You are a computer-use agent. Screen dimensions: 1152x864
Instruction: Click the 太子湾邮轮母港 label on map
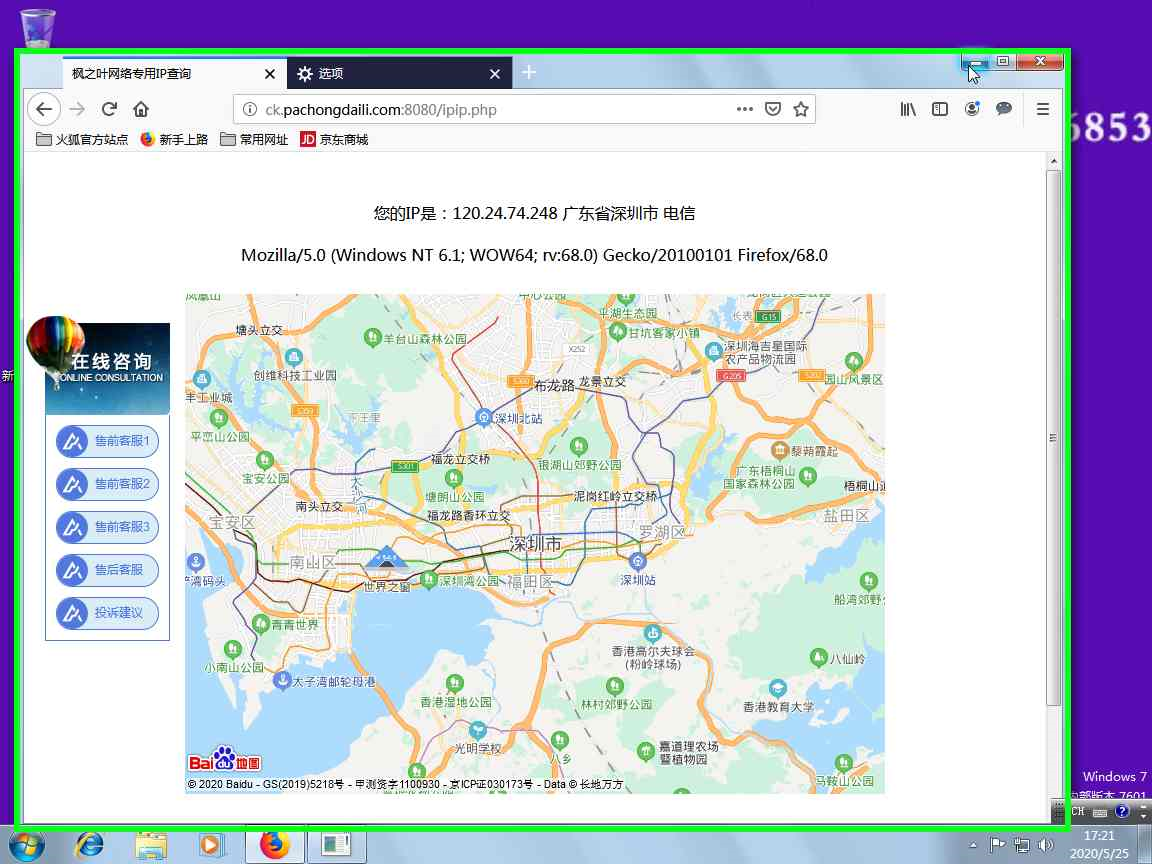click(x=334, y=682)
